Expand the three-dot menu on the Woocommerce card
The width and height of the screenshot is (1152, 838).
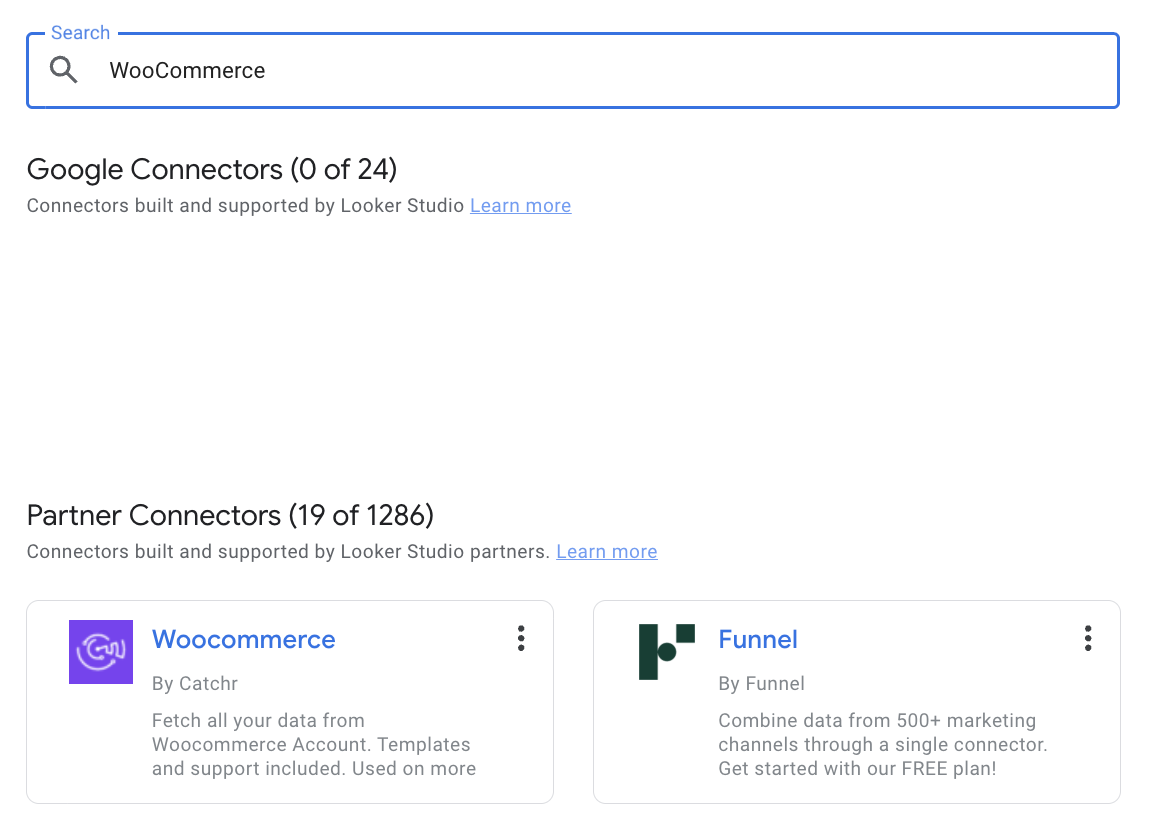[521, 638]
